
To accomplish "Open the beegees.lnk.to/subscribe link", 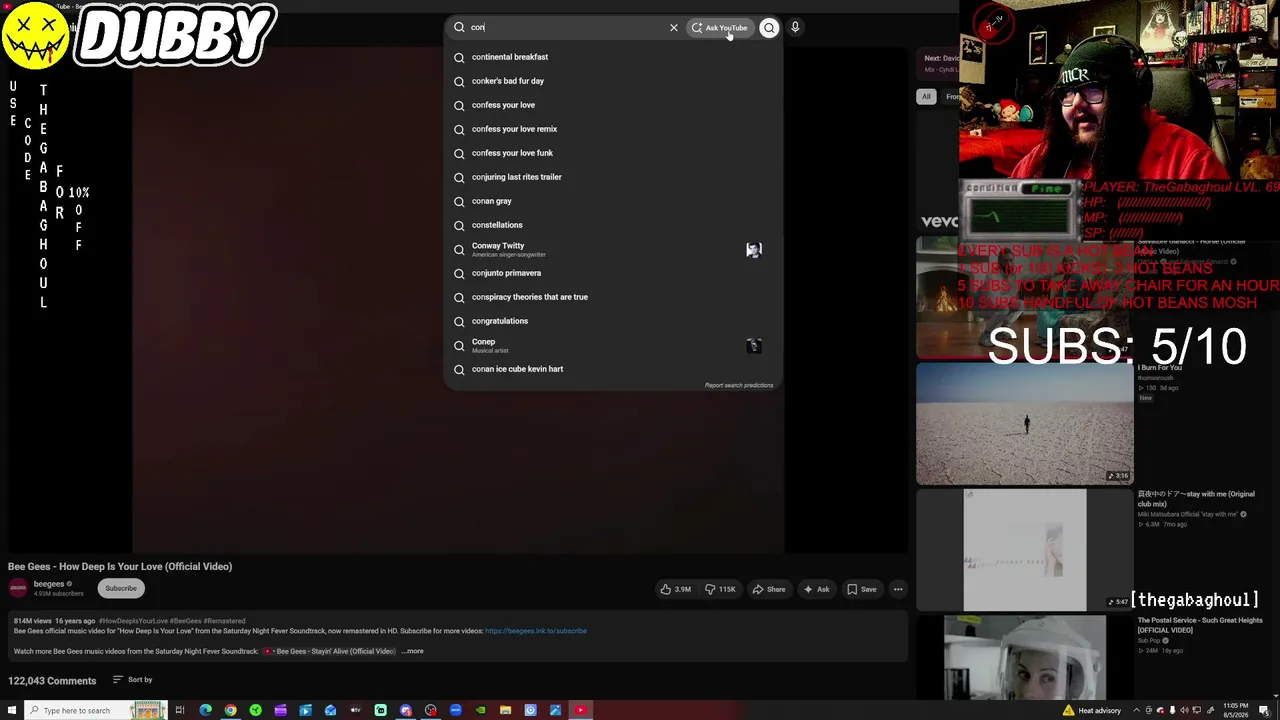I will click(536, 631).
